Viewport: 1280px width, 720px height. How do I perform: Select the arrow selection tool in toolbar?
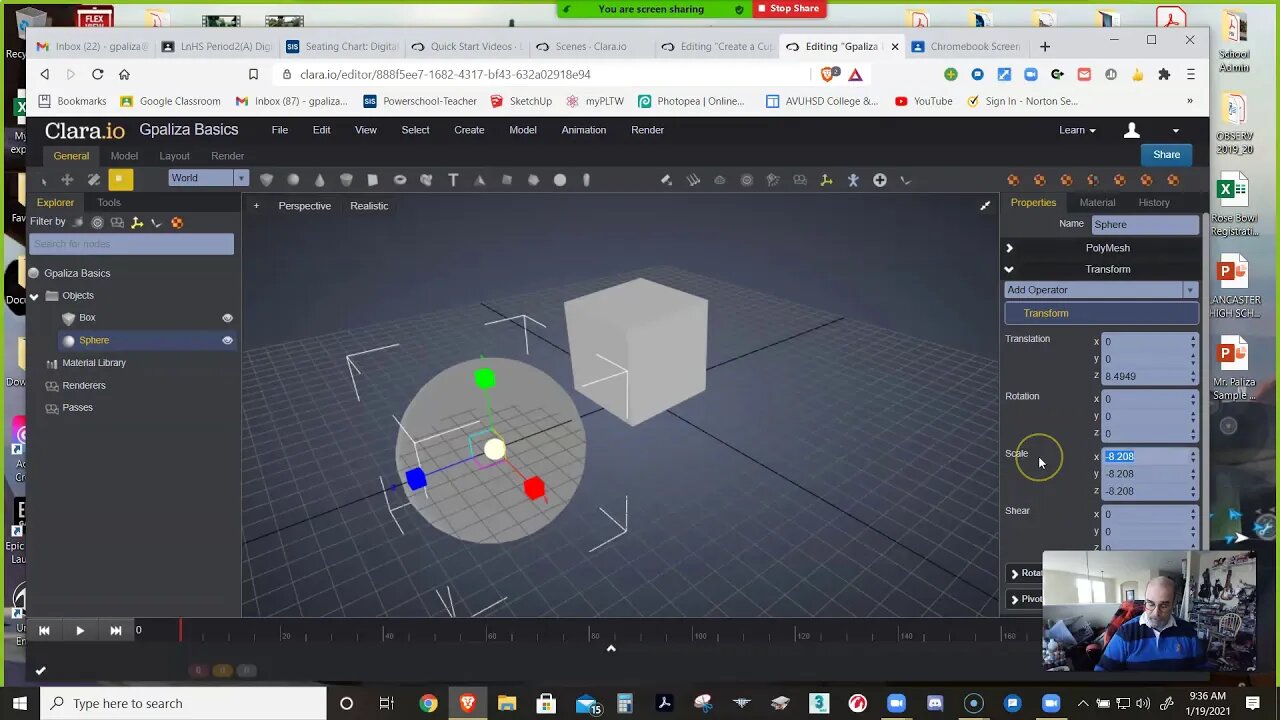coord(42,180)
